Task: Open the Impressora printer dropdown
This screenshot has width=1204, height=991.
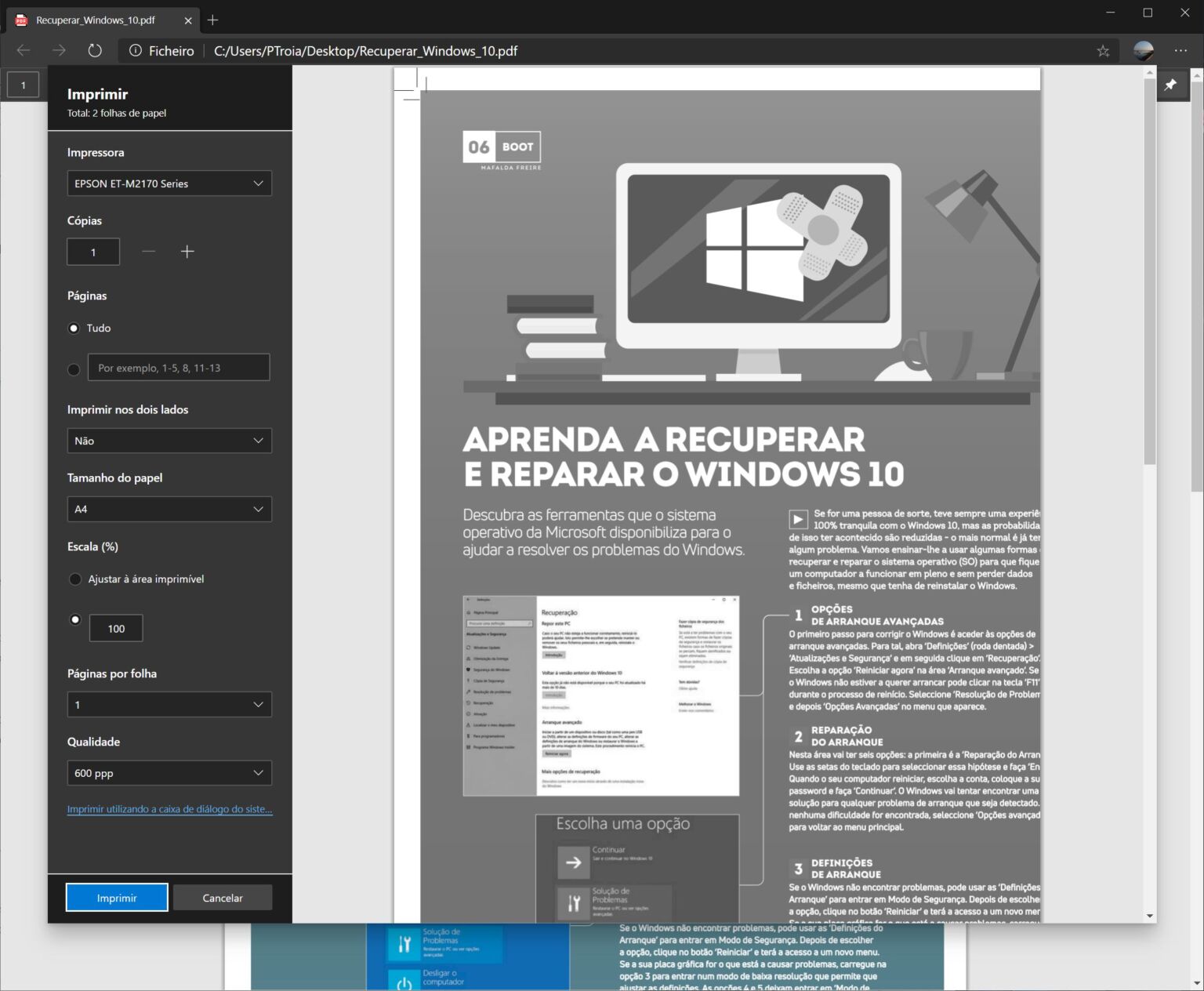Action: [x=169, y=183]
